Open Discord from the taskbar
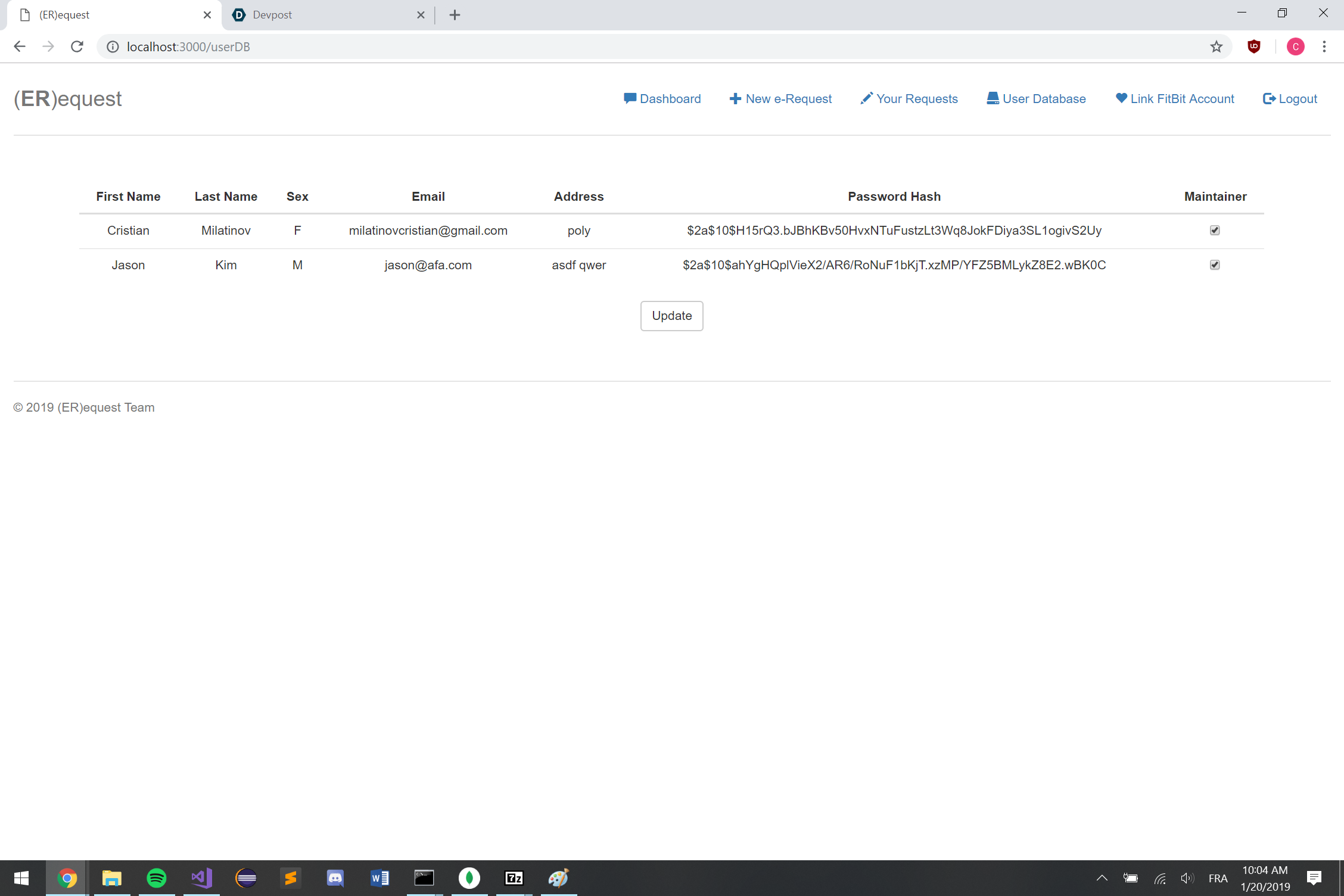 [x=335, y=878]
